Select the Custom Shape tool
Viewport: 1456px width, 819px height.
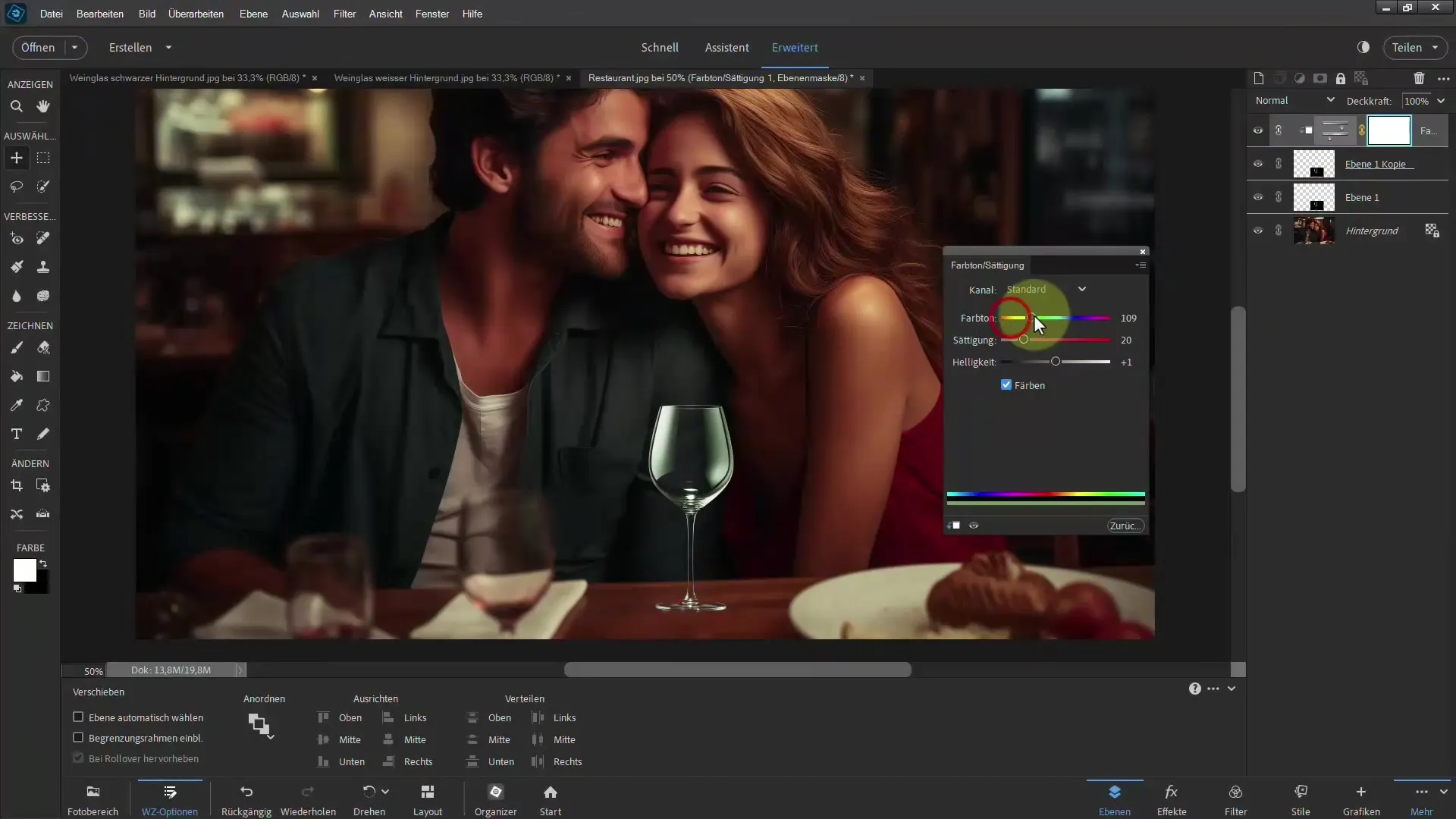click(x=43, y=405)
